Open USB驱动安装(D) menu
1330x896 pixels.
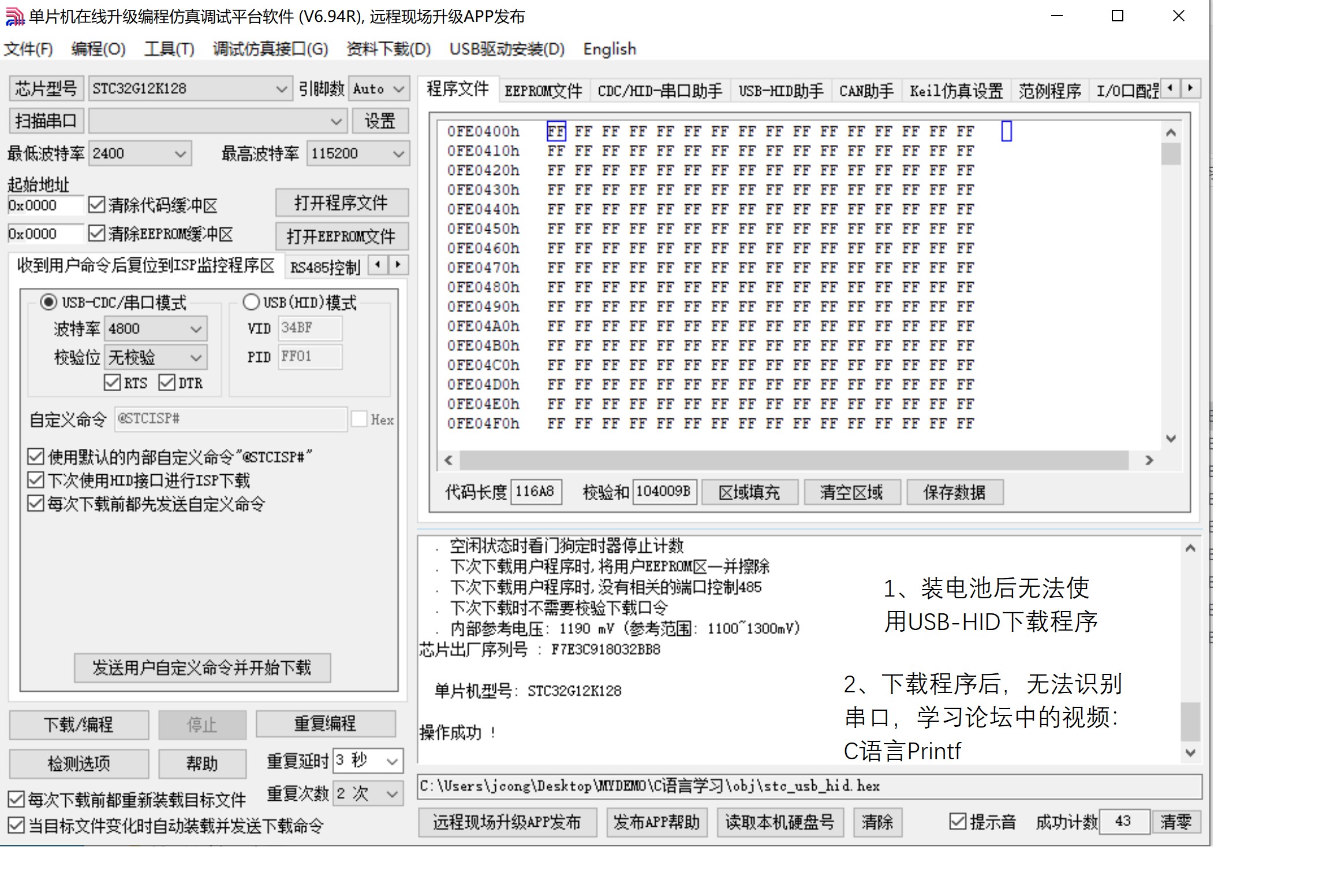tap(507, 49)
